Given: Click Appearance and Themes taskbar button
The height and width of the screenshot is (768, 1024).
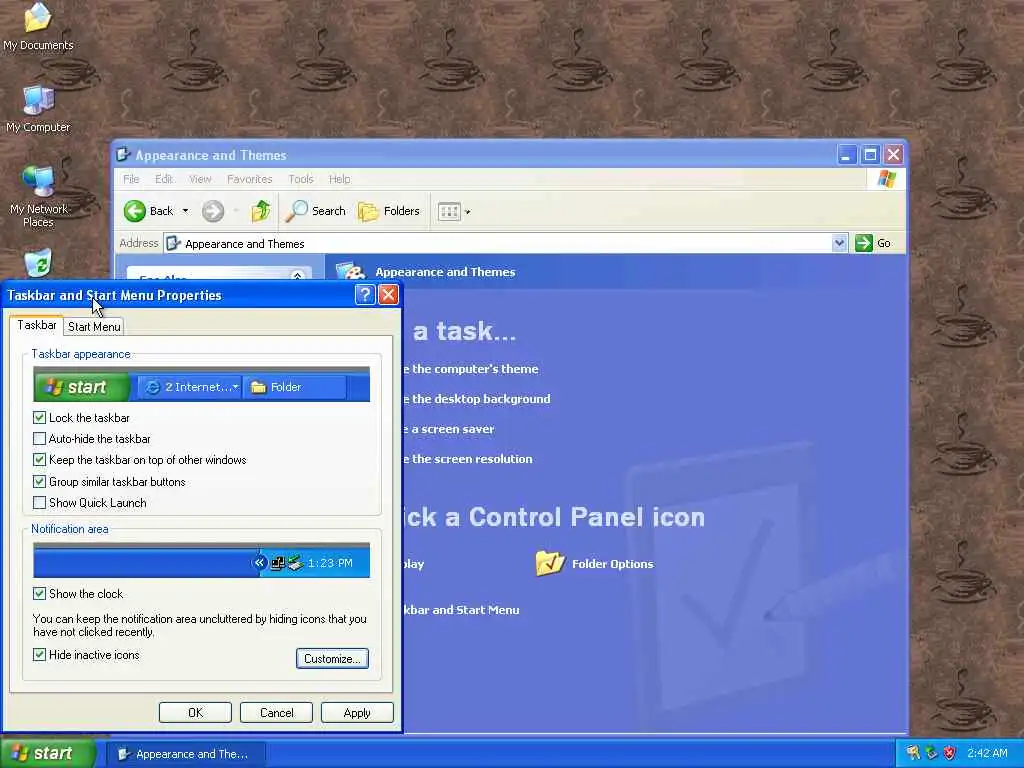Looking at the screenshot, I should pyautogui.click(x=186, y=754).
